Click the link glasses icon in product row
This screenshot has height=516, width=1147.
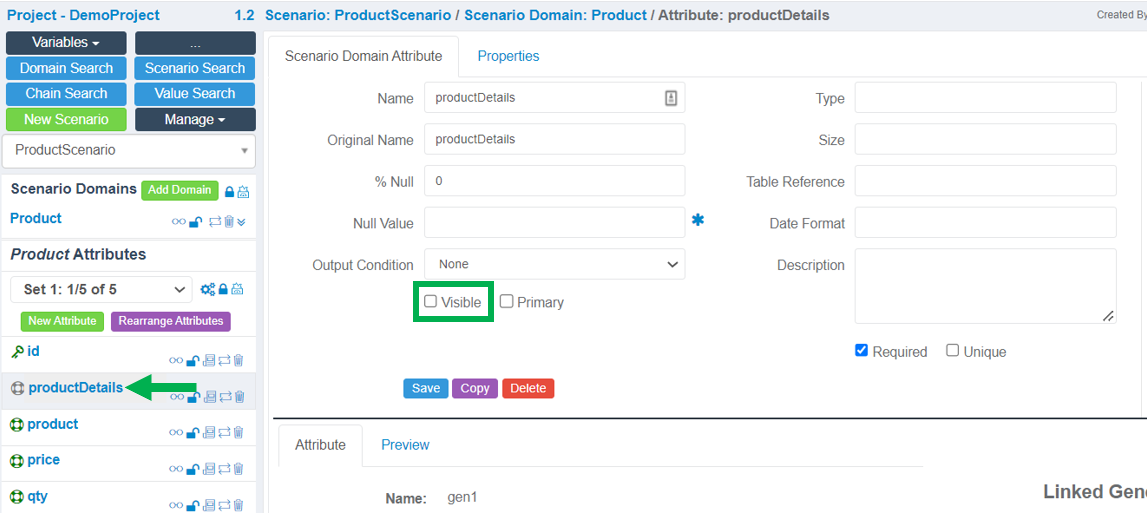(176, 433)
